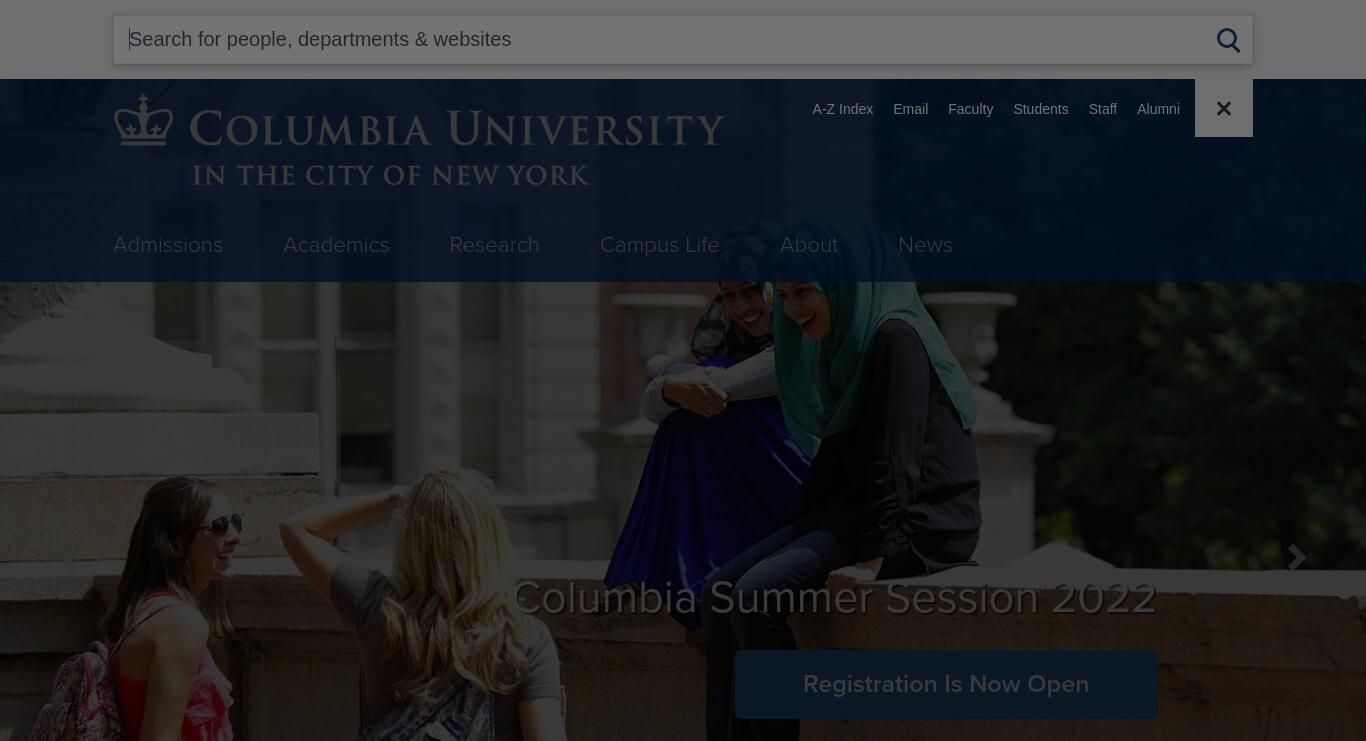Select the Alumni link

pyautogui.click(x=1158, y=109)
